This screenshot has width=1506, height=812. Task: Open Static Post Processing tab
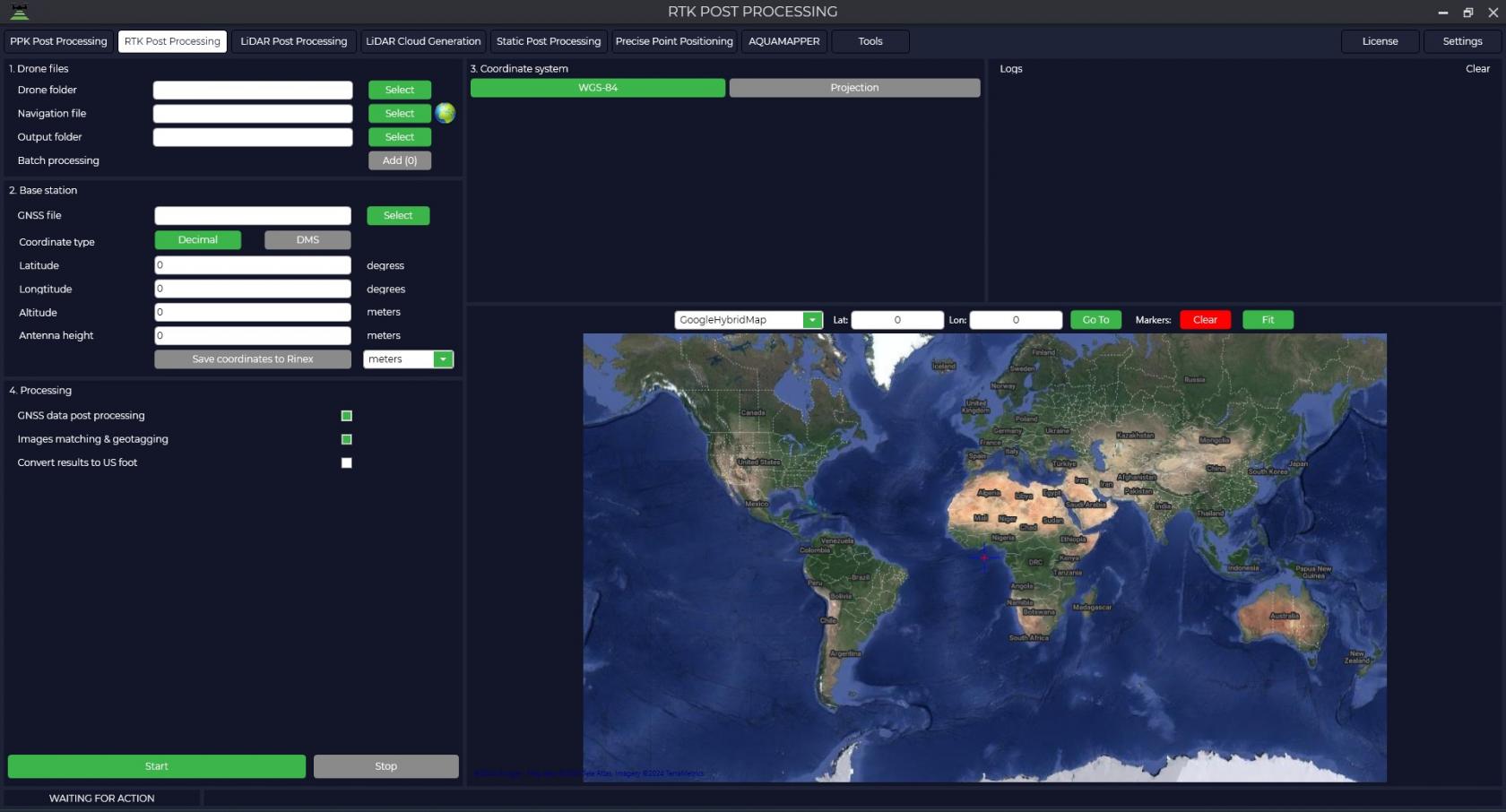click(549, 41)
